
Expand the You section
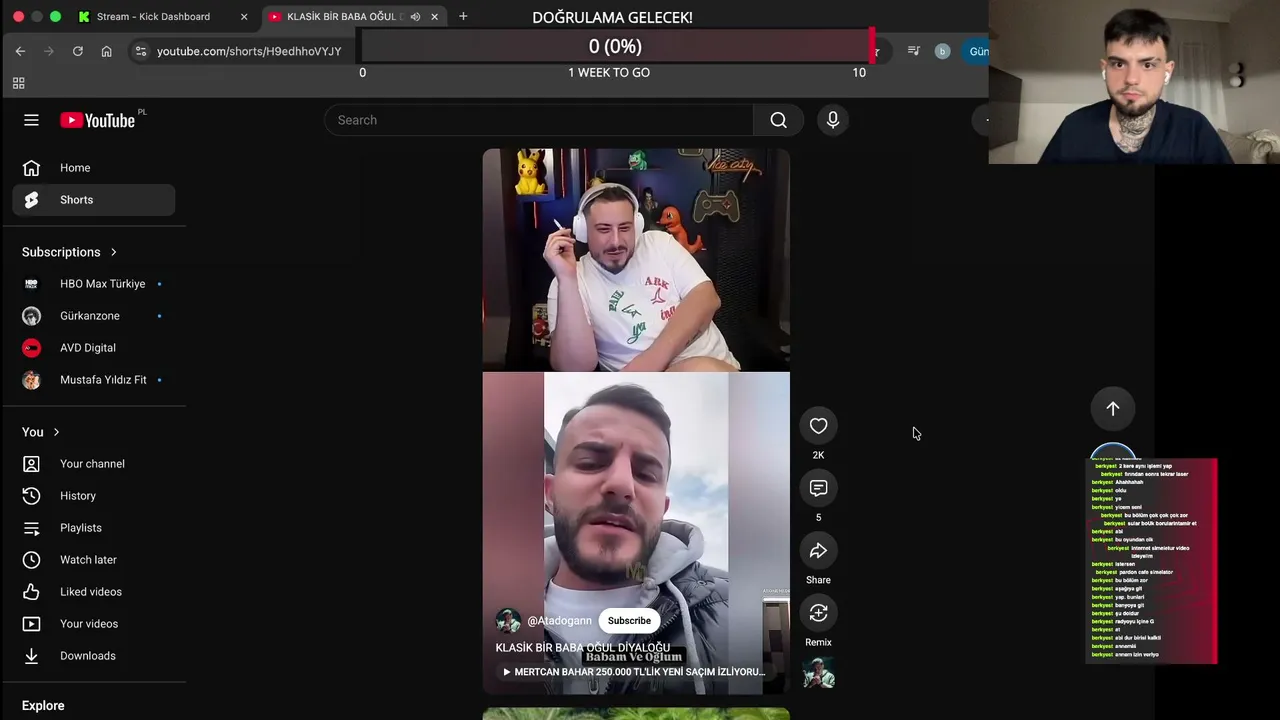point(41,432)
